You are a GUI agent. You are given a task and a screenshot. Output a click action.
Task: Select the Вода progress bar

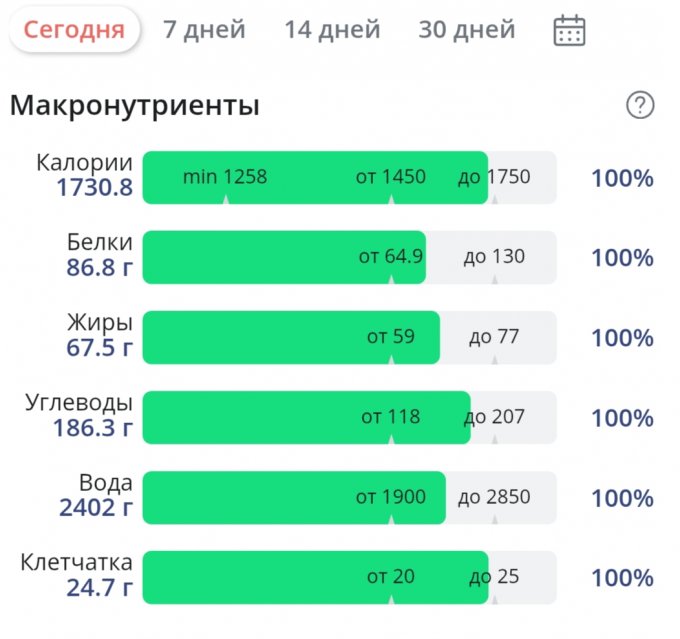(x=349, y=497)
